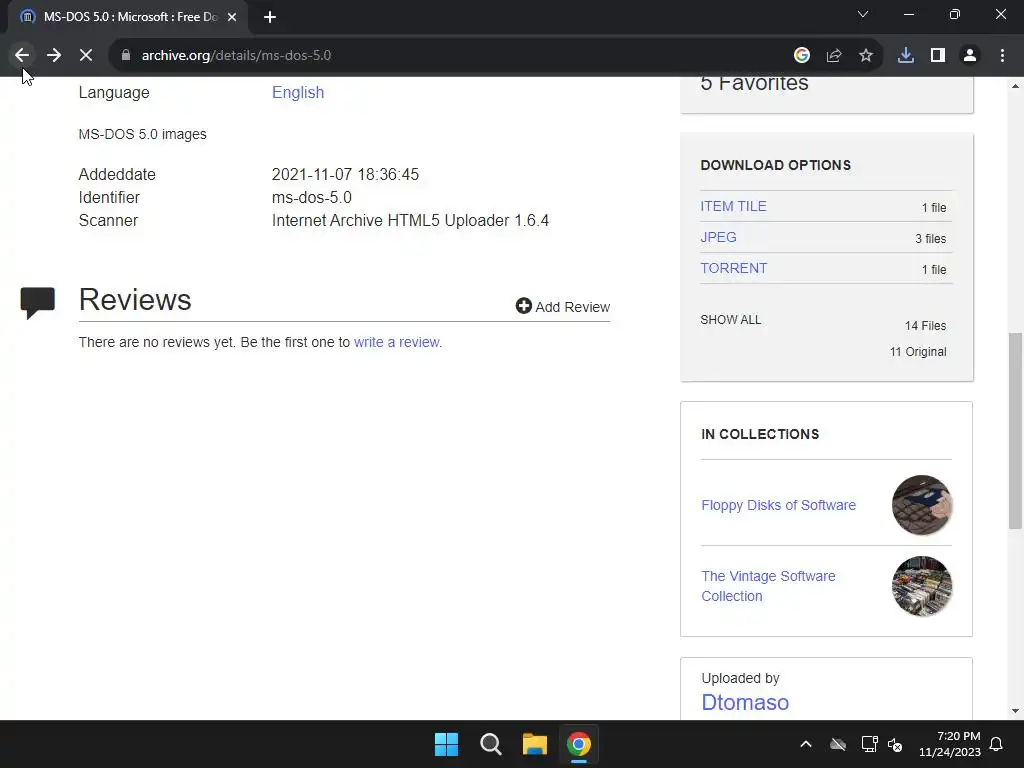Select the MS-DOS 5.0 Microsoft tab
This screenshot has width=1024, height=768.
[x=128, y=17]
